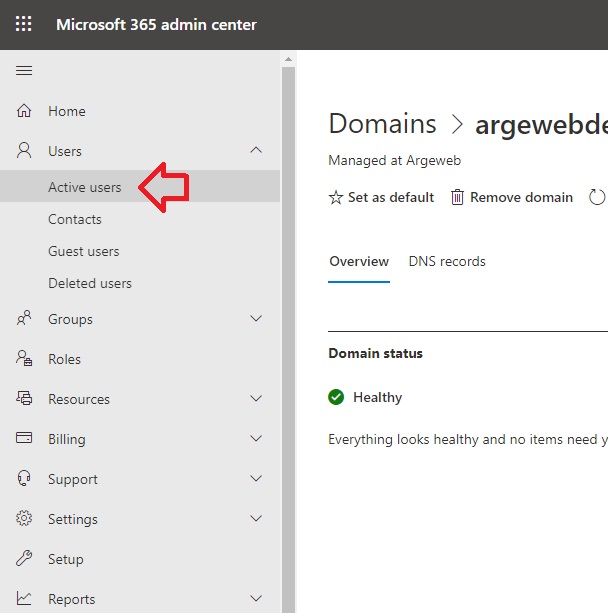Expand the Support section chevron
Image resolution: width=608 pixels, height=613 pixels.
point(256,478)
